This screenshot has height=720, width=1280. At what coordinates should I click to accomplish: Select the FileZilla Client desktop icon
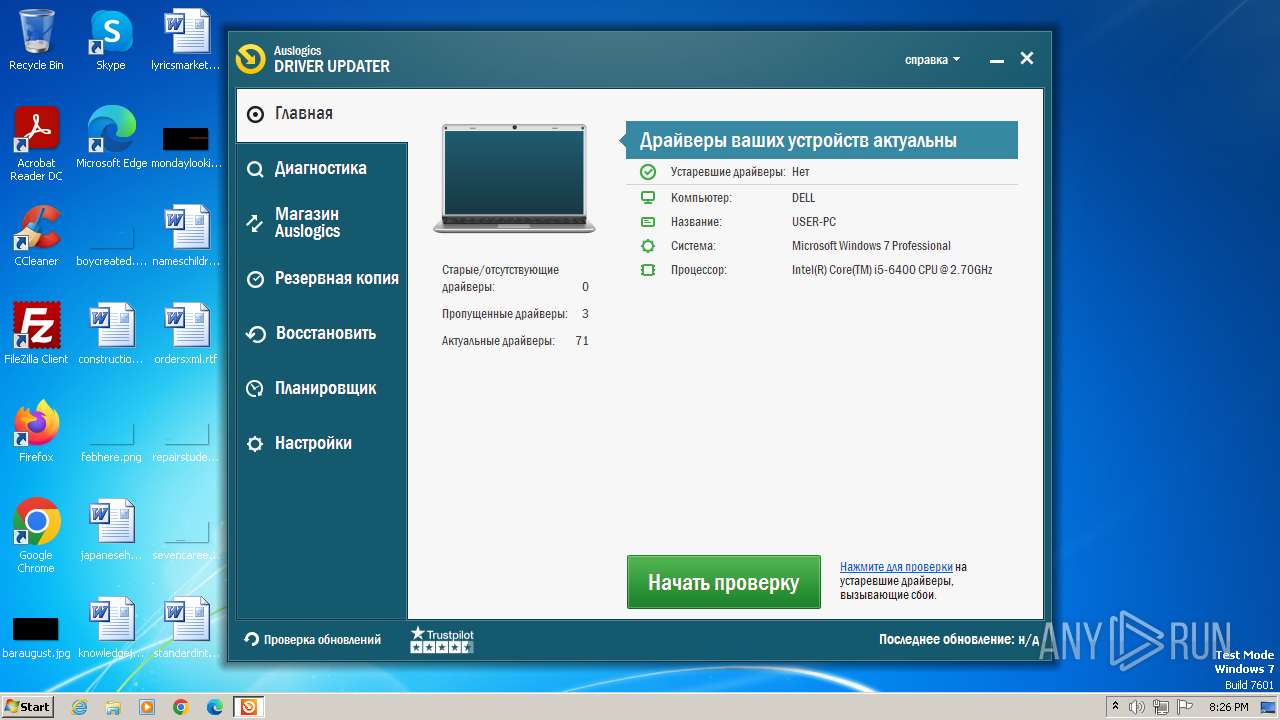(36, 334)
